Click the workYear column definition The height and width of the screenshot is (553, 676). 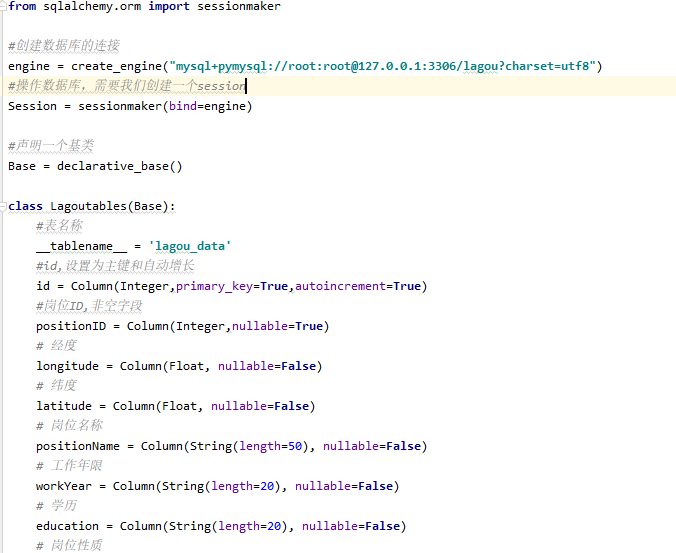(218, 486)
